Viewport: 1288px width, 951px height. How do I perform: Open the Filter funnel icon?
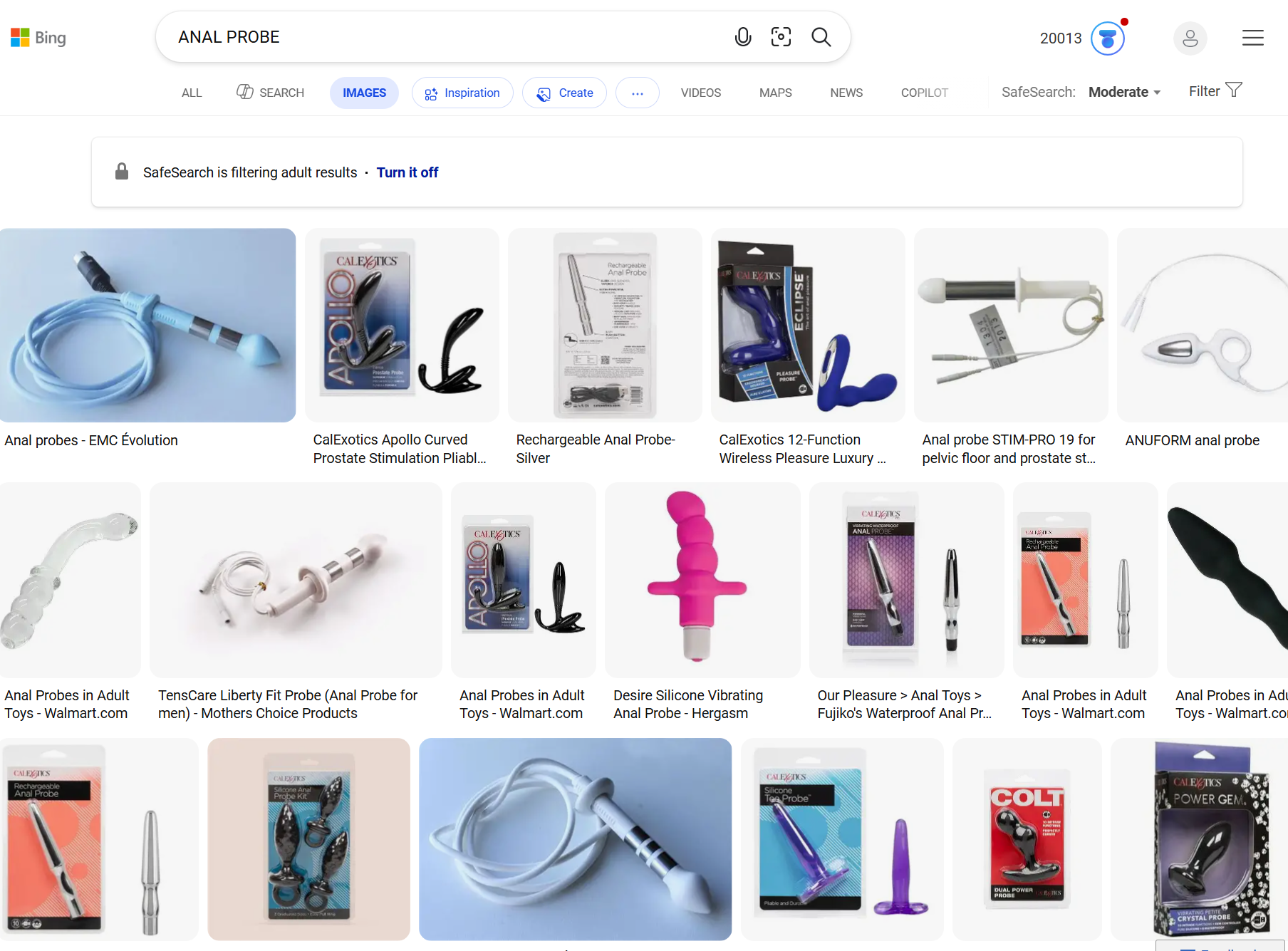click(x=1233, y=90)
